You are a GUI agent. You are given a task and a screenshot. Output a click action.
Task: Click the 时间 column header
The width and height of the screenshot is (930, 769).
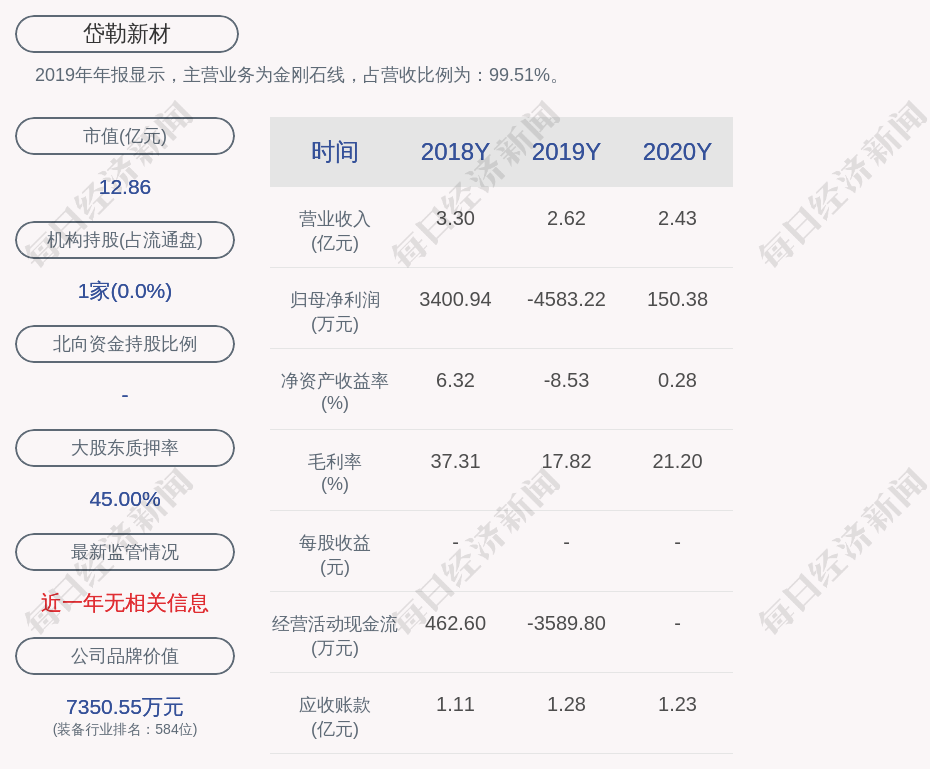[x=335, y=152]
